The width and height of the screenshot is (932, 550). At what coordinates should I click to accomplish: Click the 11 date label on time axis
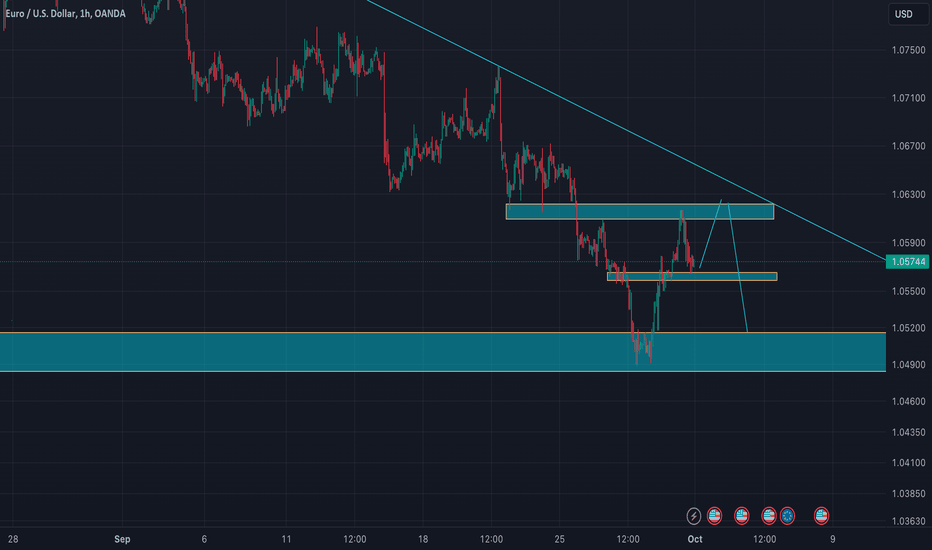(286, 539)
